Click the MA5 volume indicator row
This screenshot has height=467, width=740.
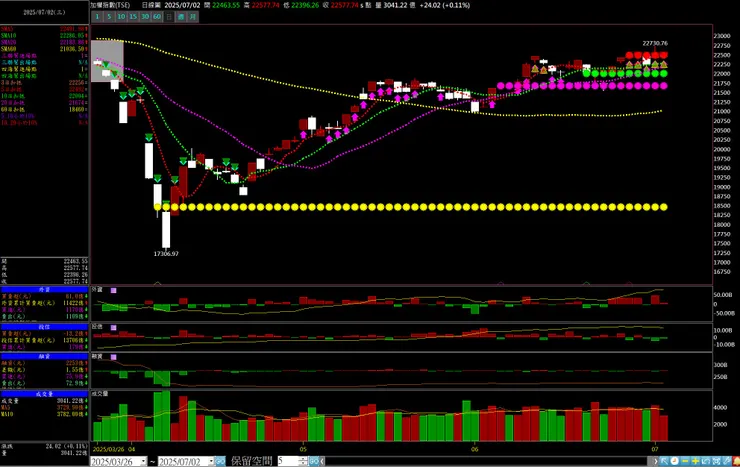(44, 407)
